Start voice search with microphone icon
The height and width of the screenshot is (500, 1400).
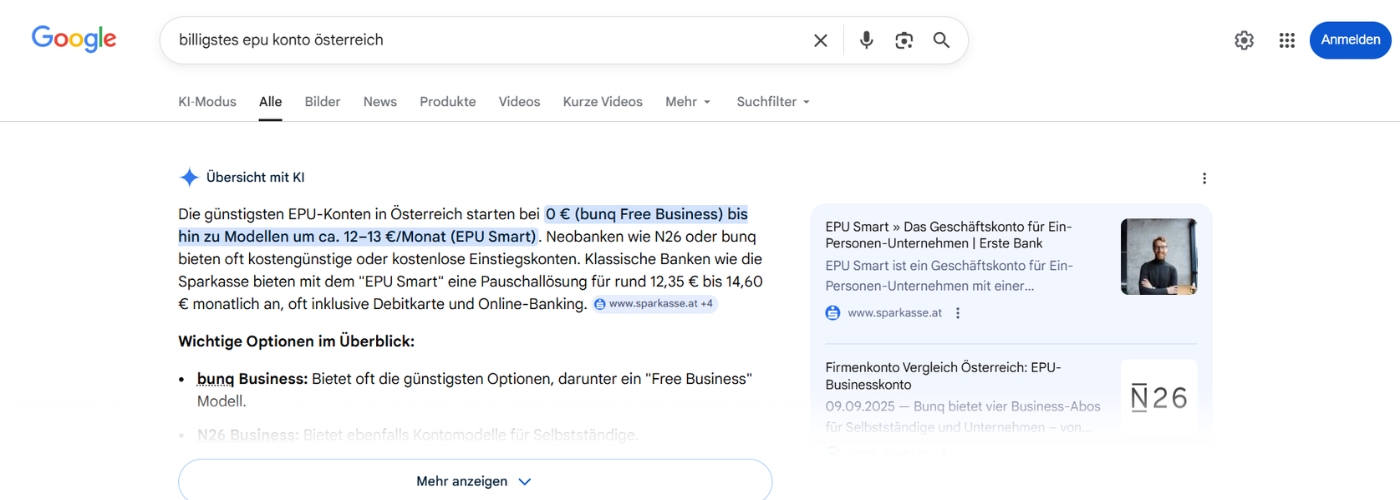(x=866, y=40)
